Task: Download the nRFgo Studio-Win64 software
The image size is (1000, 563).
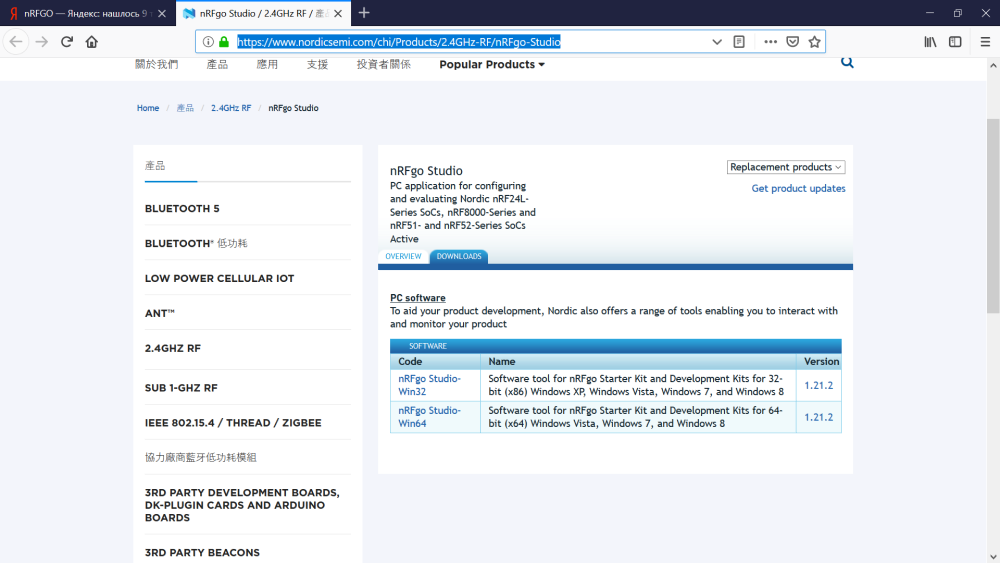Action: pyautogui.click(x=429, y=416)
